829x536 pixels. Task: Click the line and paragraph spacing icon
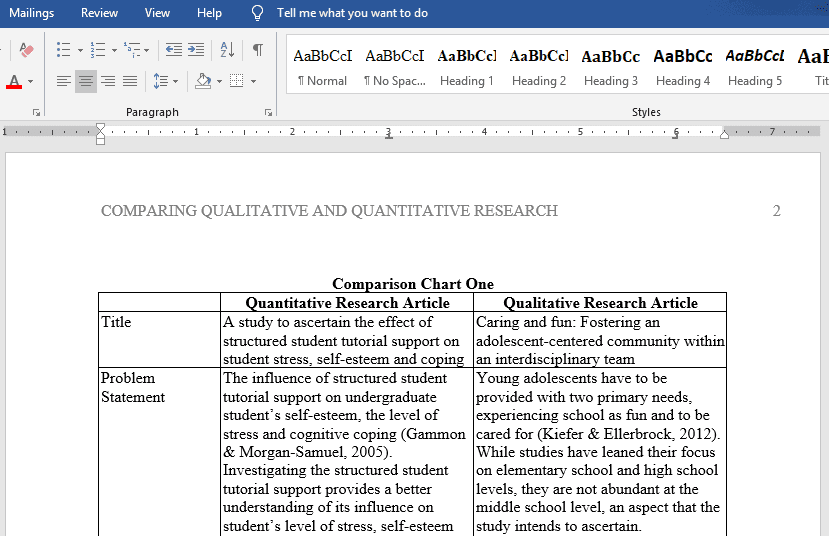pos(161,81)
